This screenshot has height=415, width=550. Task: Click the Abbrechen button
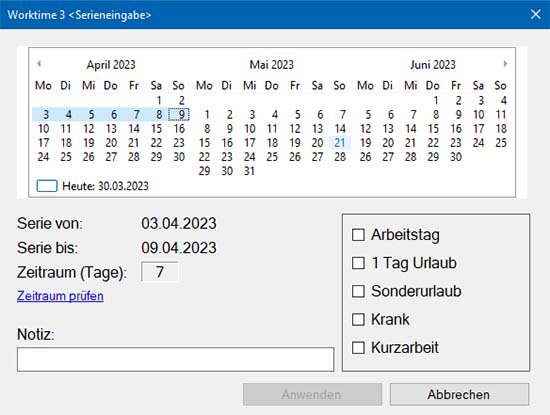(x=459, y=394)
